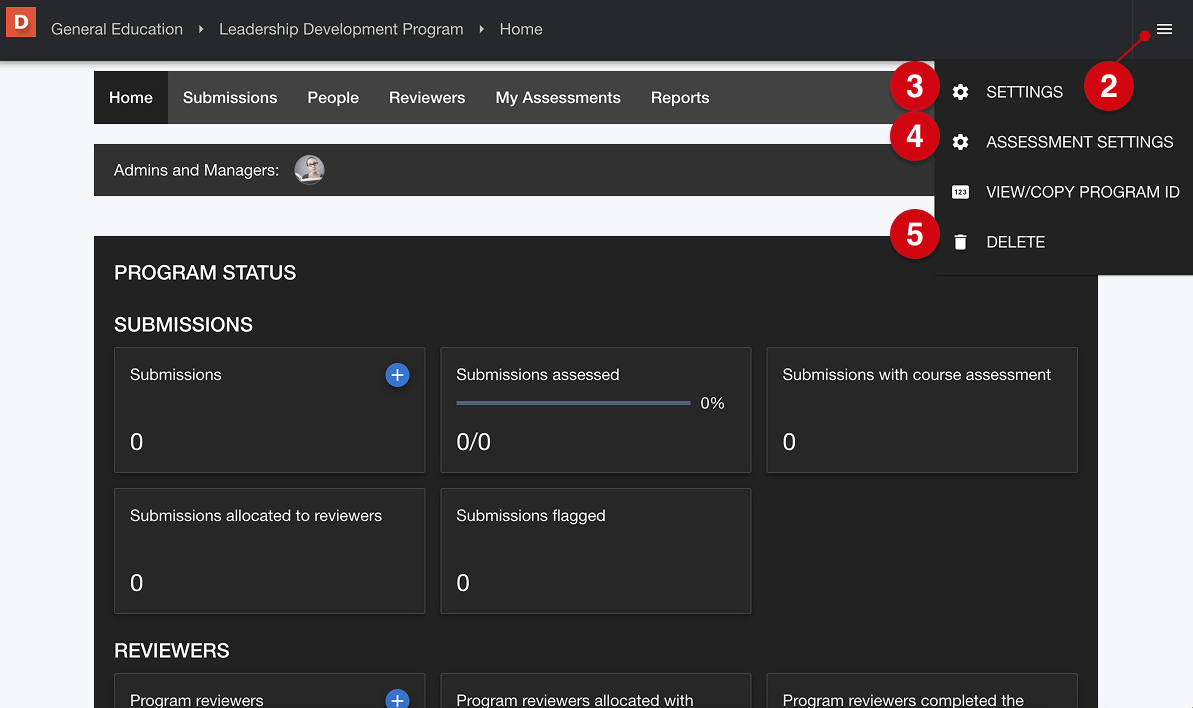Open the Submissions tab
This screenshot has height=708, width=1193.
pos(230,97)
